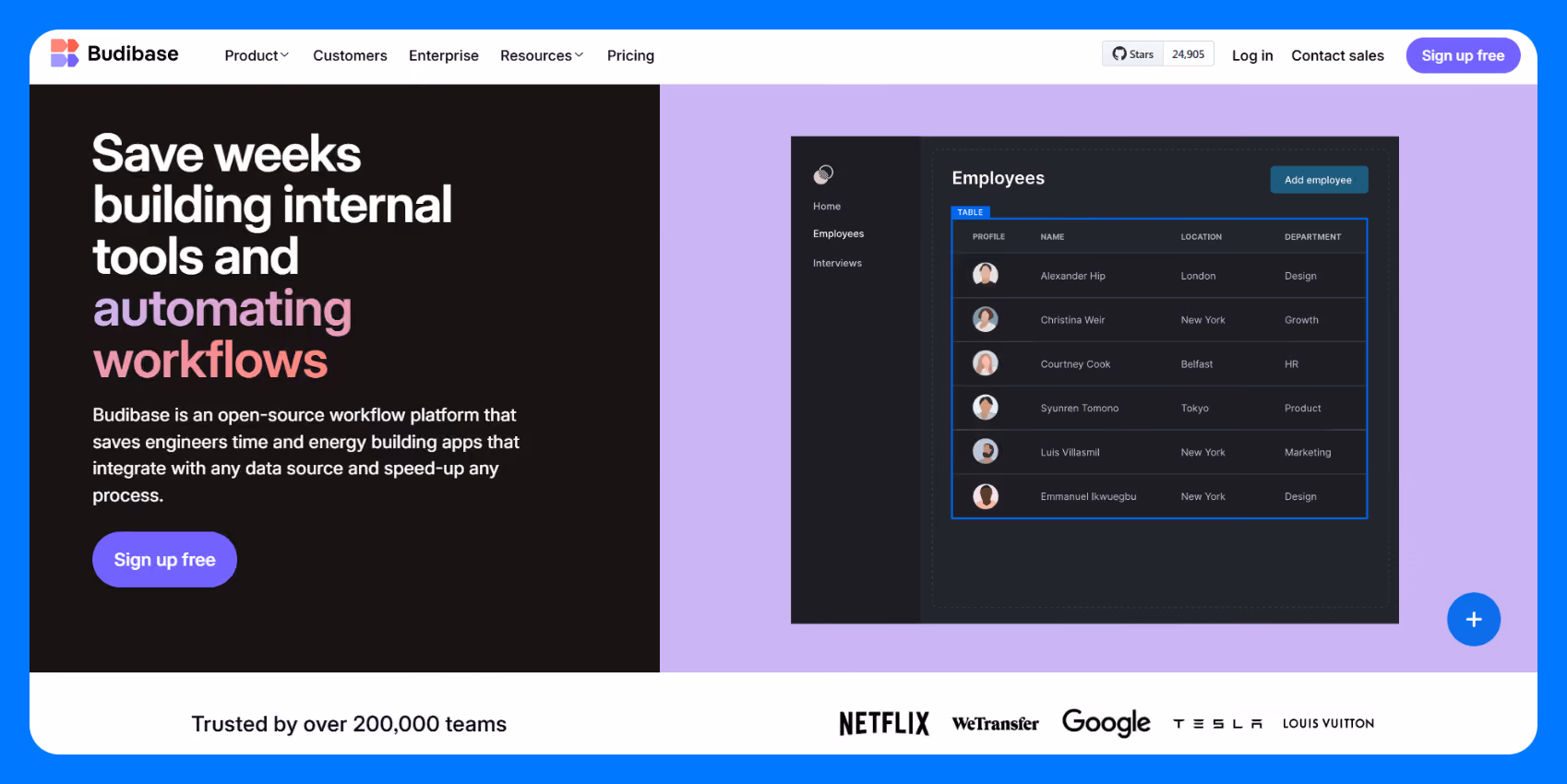Click the Sign up free hero button
The image size is (1567, 784).
coord(164,559)
